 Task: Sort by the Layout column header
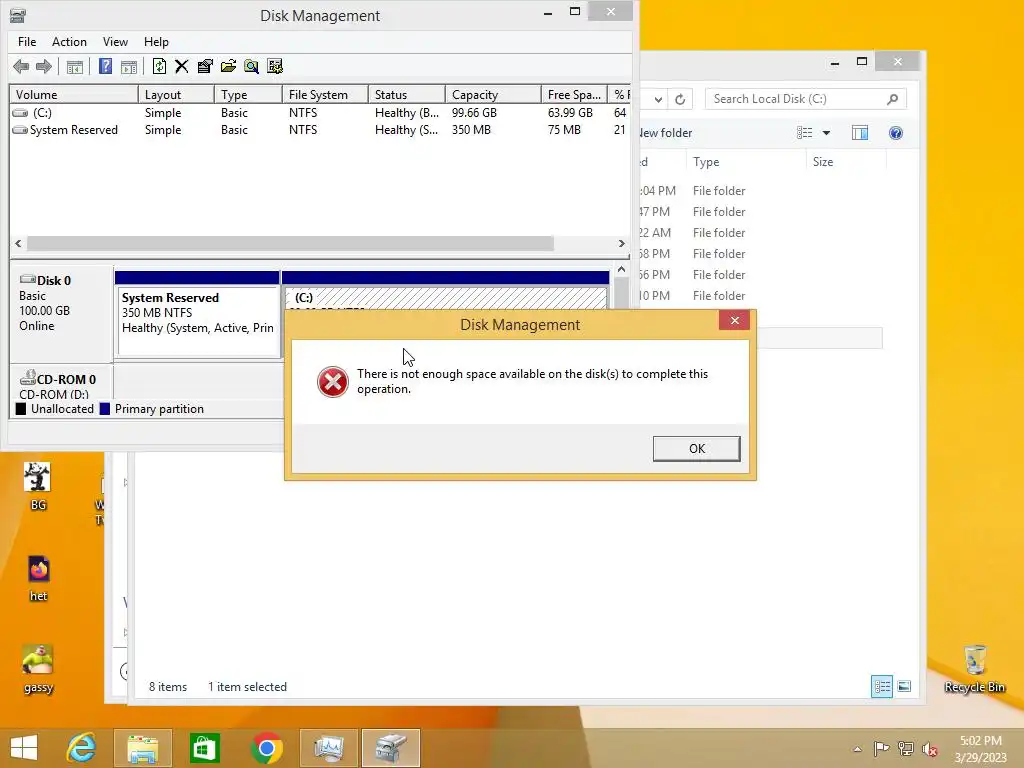pyautogui.click(x=176, y=95)
